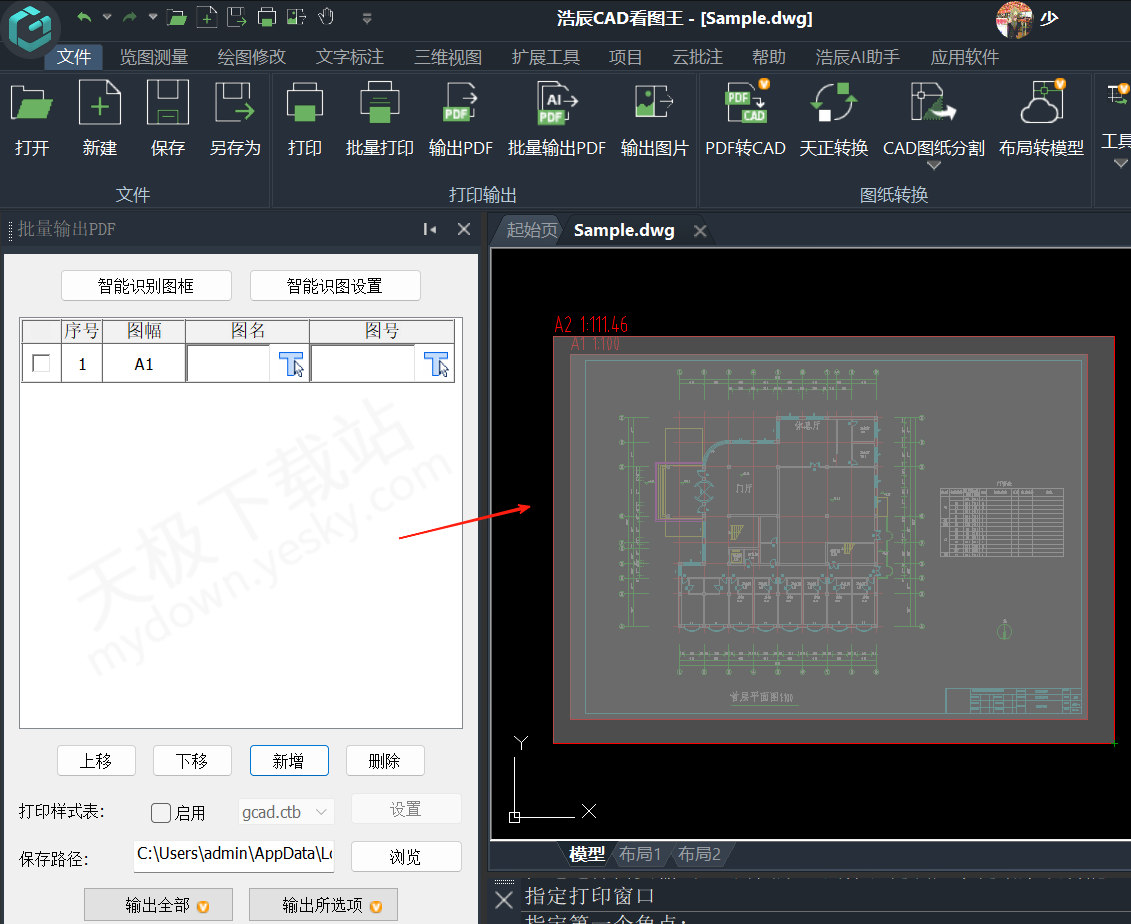Click the text pick icon in 图号 column
Image resolution: width=1131 pixels, height=924 pixels.
click(436, 364)
